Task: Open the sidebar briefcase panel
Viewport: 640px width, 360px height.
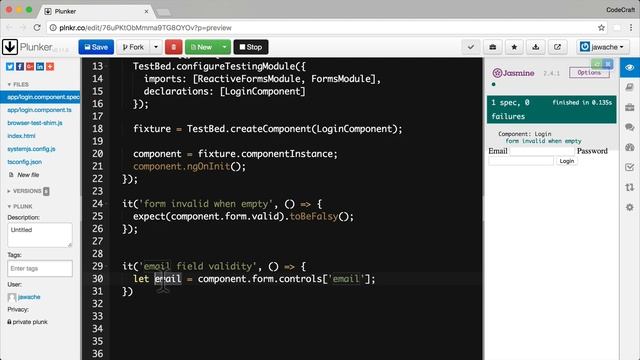Action: (x=630, y=107)
